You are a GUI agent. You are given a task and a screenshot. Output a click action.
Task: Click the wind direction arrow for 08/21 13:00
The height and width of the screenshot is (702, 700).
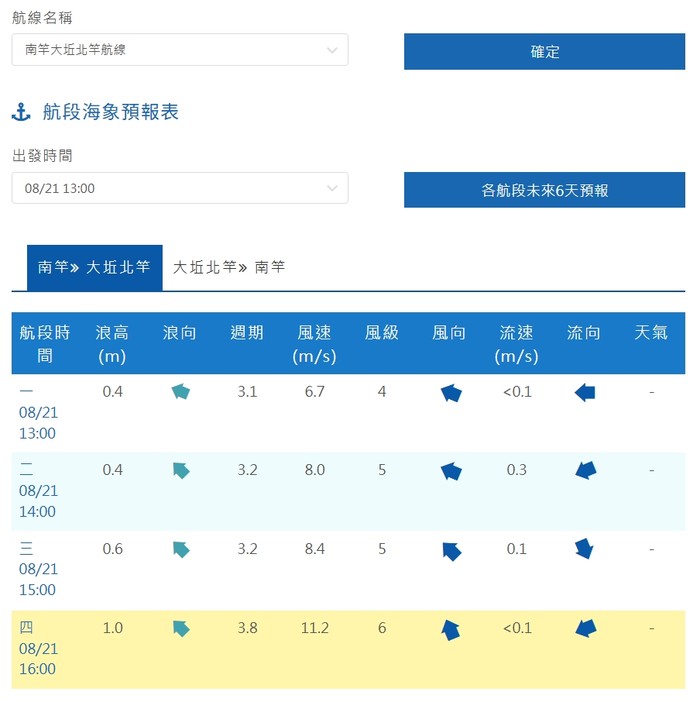coord(451,393)
